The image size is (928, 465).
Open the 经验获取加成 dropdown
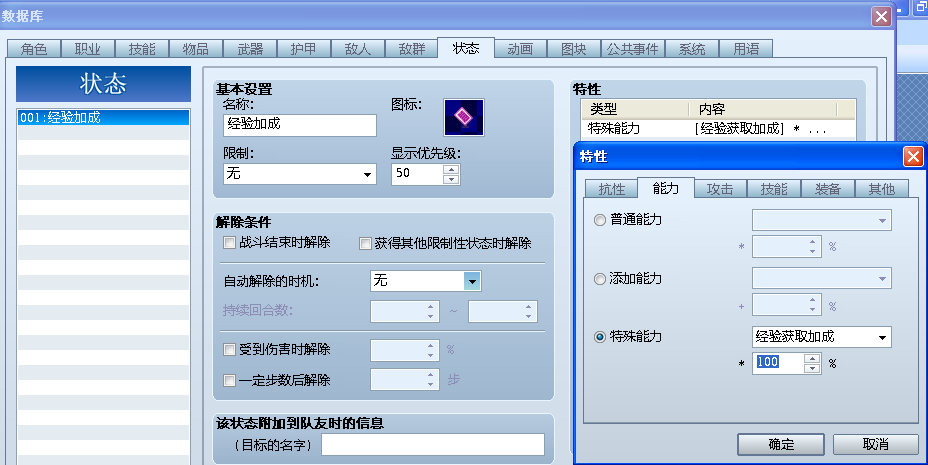pyautogui.click(x=821, y=337)
